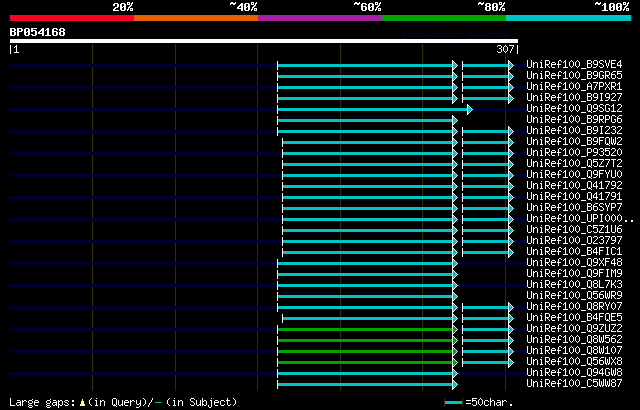Click the ~60% label above the color scale
Screen dimensions: 640x410
pos(367,7)
